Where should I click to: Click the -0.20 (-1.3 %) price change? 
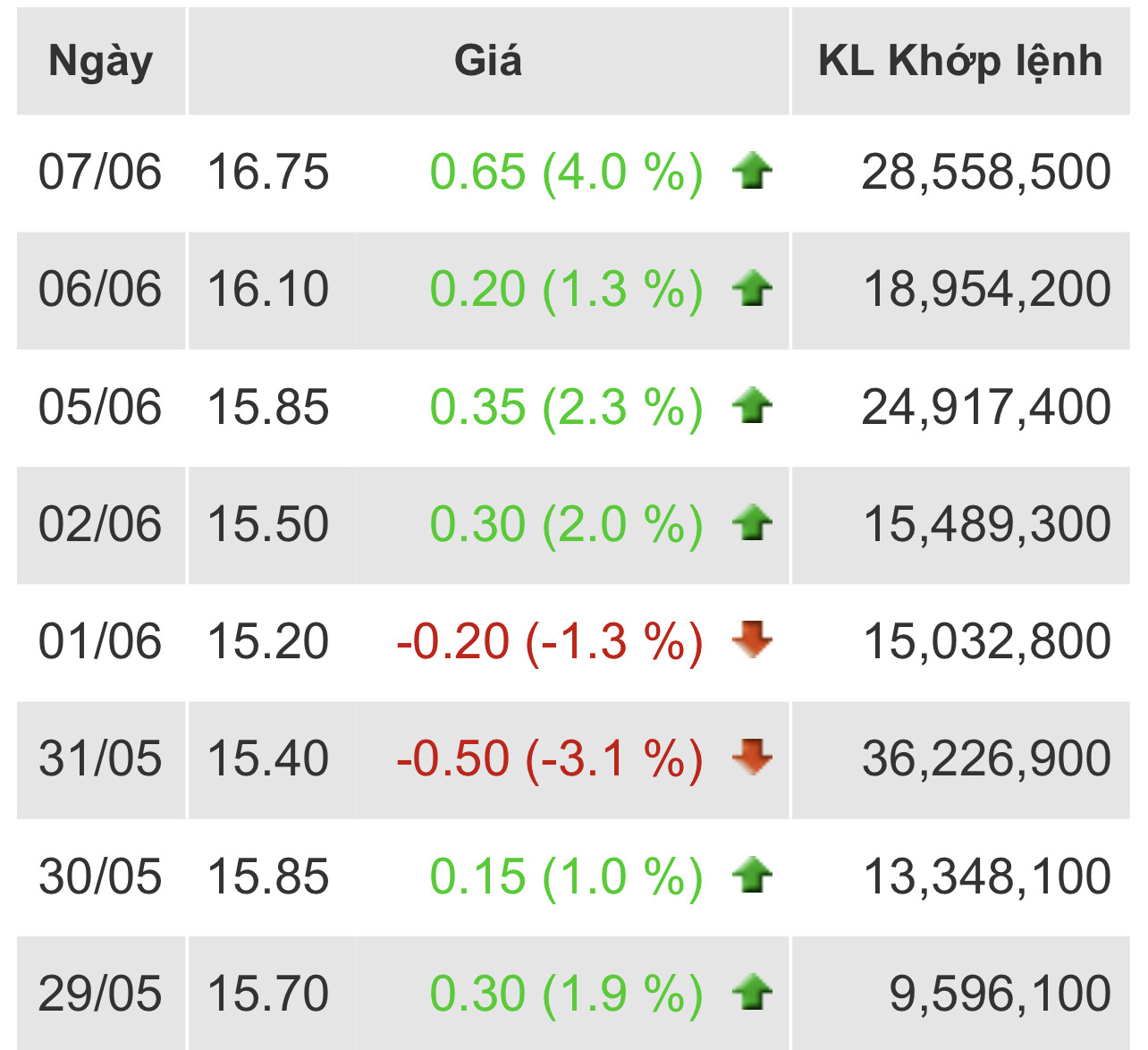point(550,641)
